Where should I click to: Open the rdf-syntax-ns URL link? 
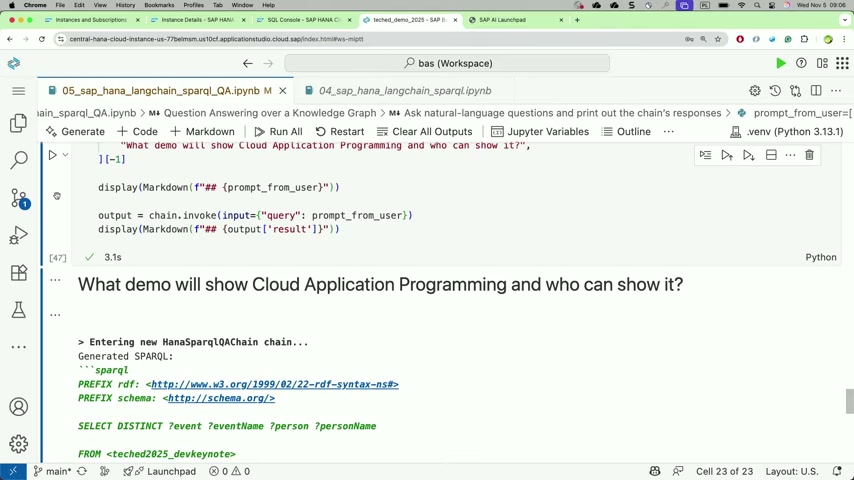274,384
